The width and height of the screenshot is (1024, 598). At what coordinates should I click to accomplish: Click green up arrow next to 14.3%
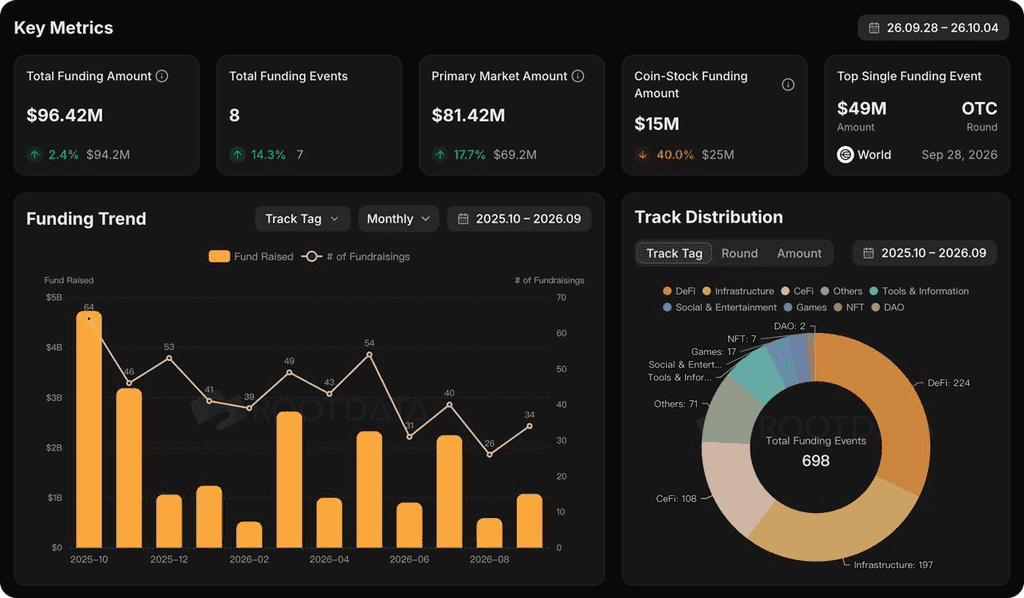(237, 155)
